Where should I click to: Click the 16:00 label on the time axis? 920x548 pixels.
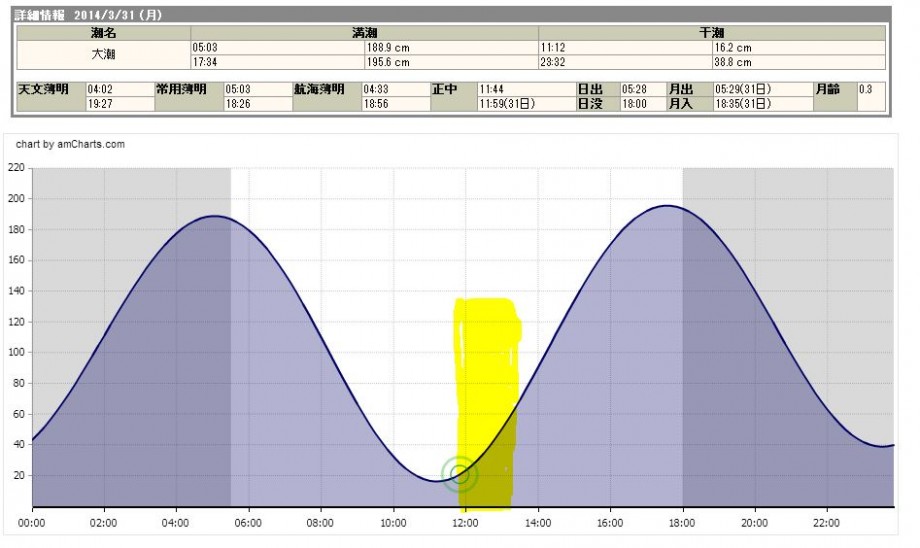coord(610,523)
